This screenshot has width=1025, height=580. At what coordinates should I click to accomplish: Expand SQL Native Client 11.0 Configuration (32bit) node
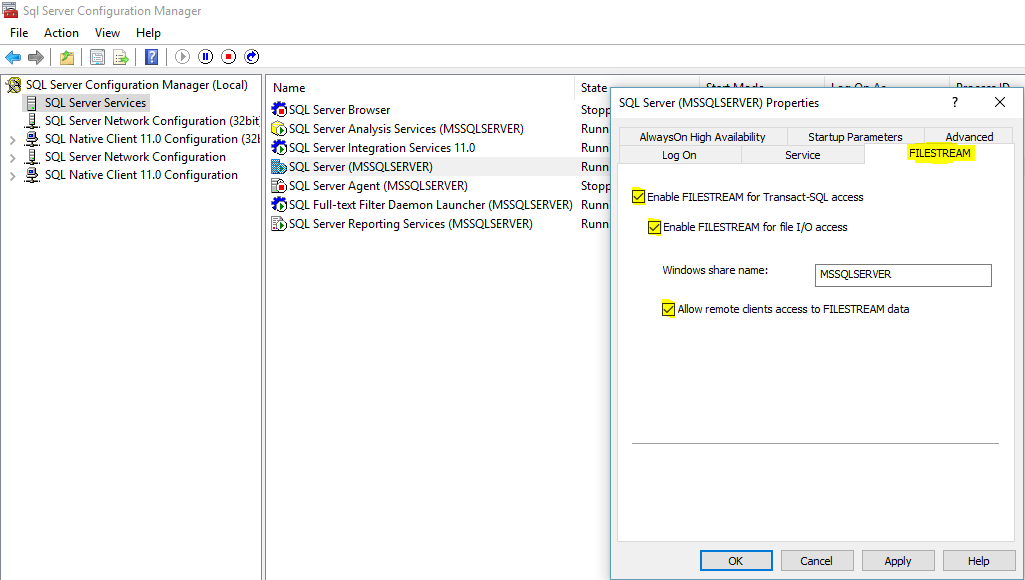(x=12, y=139)
